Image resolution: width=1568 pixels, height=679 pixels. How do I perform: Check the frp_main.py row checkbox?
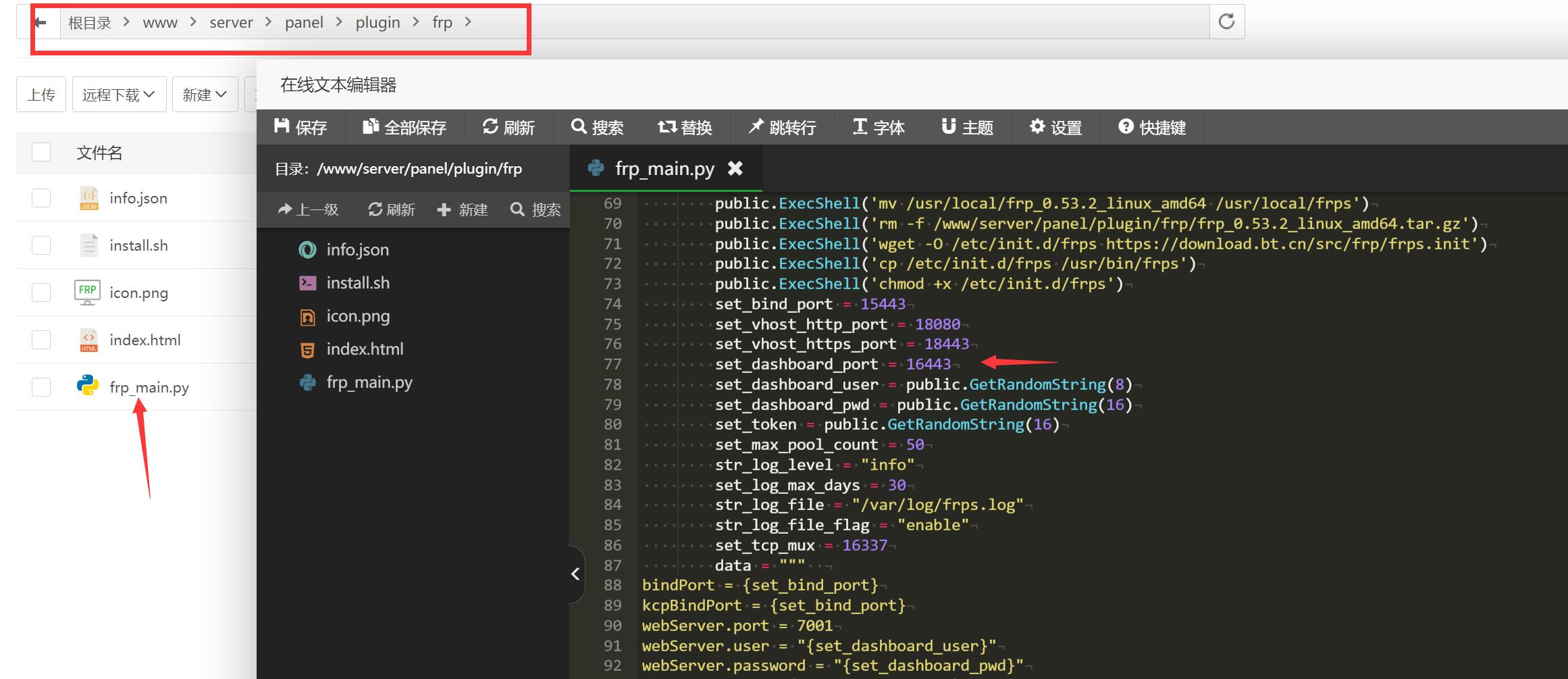41,387
